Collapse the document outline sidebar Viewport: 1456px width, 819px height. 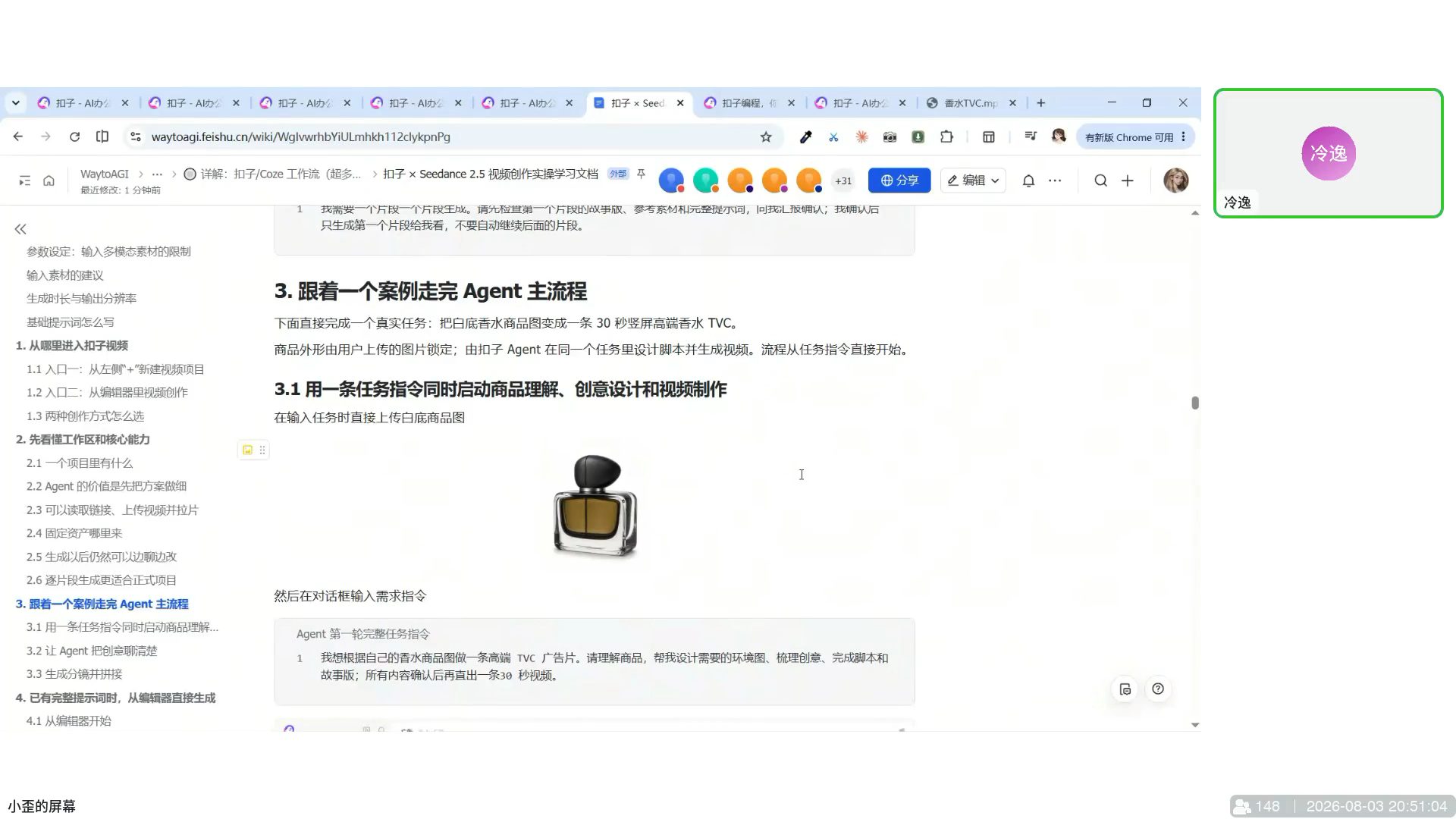20,229
